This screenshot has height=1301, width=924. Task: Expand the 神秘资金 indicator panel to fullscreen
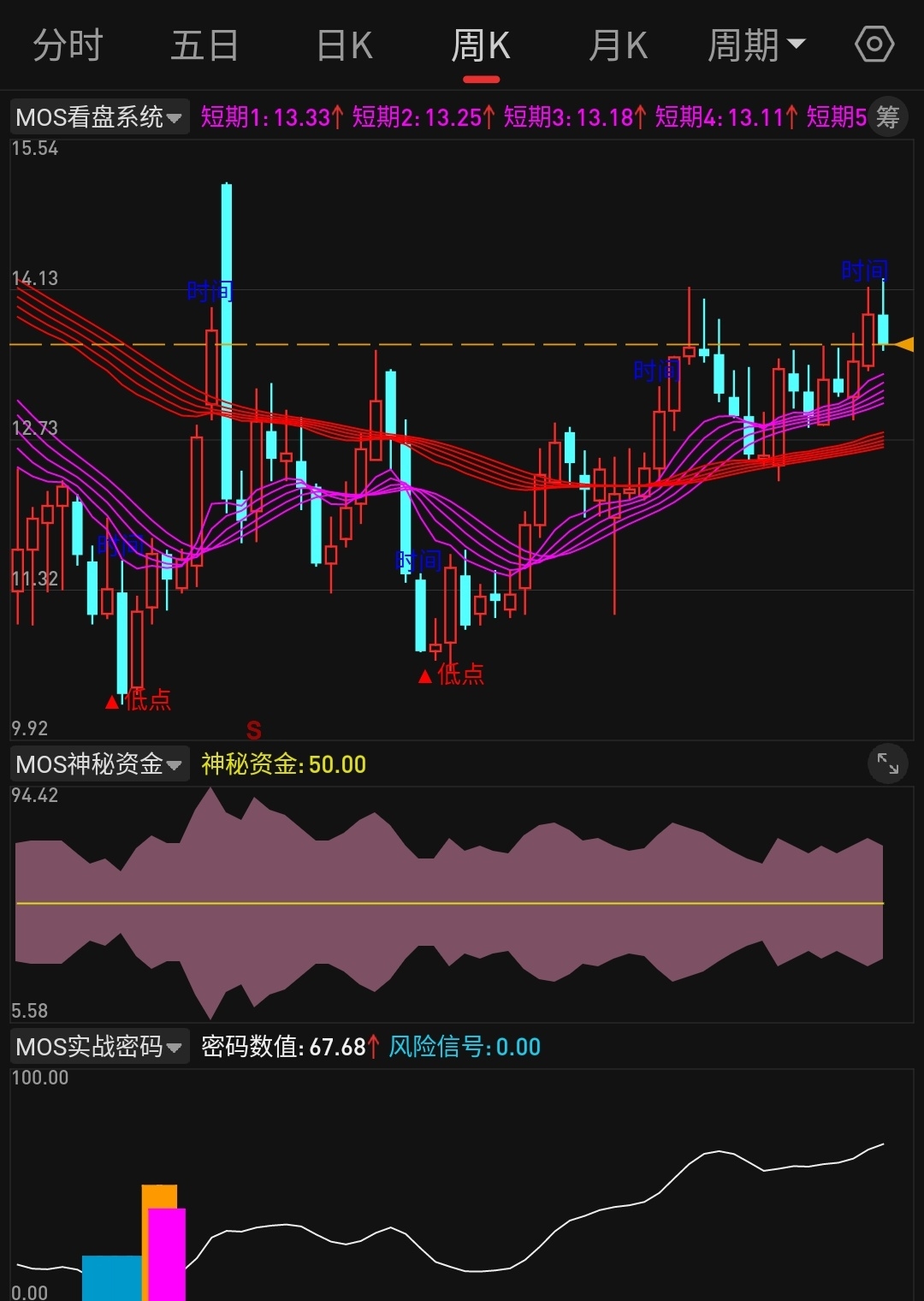(x=888, y=763)
